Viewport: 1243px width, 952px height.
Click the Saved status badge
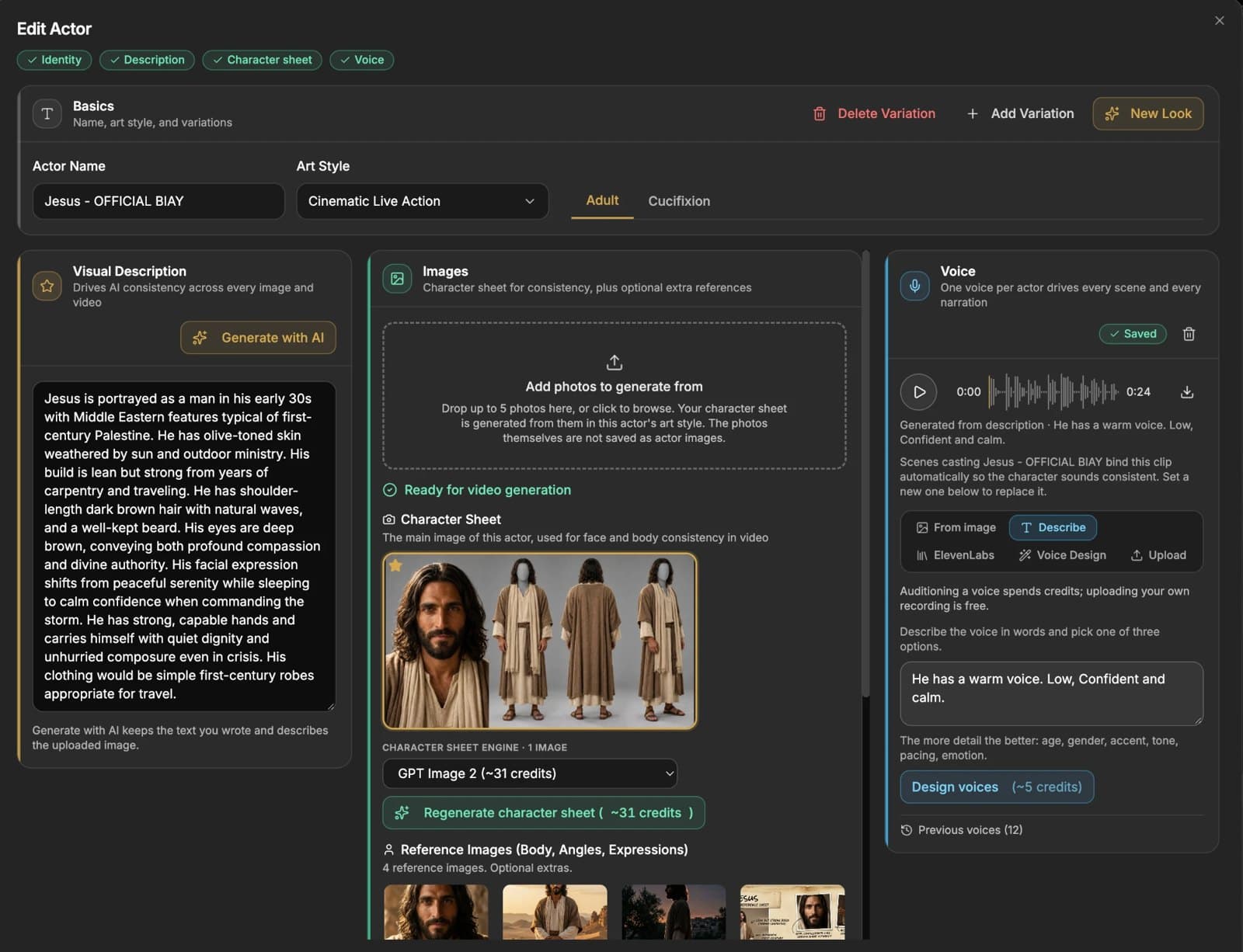coord(1133,334)
